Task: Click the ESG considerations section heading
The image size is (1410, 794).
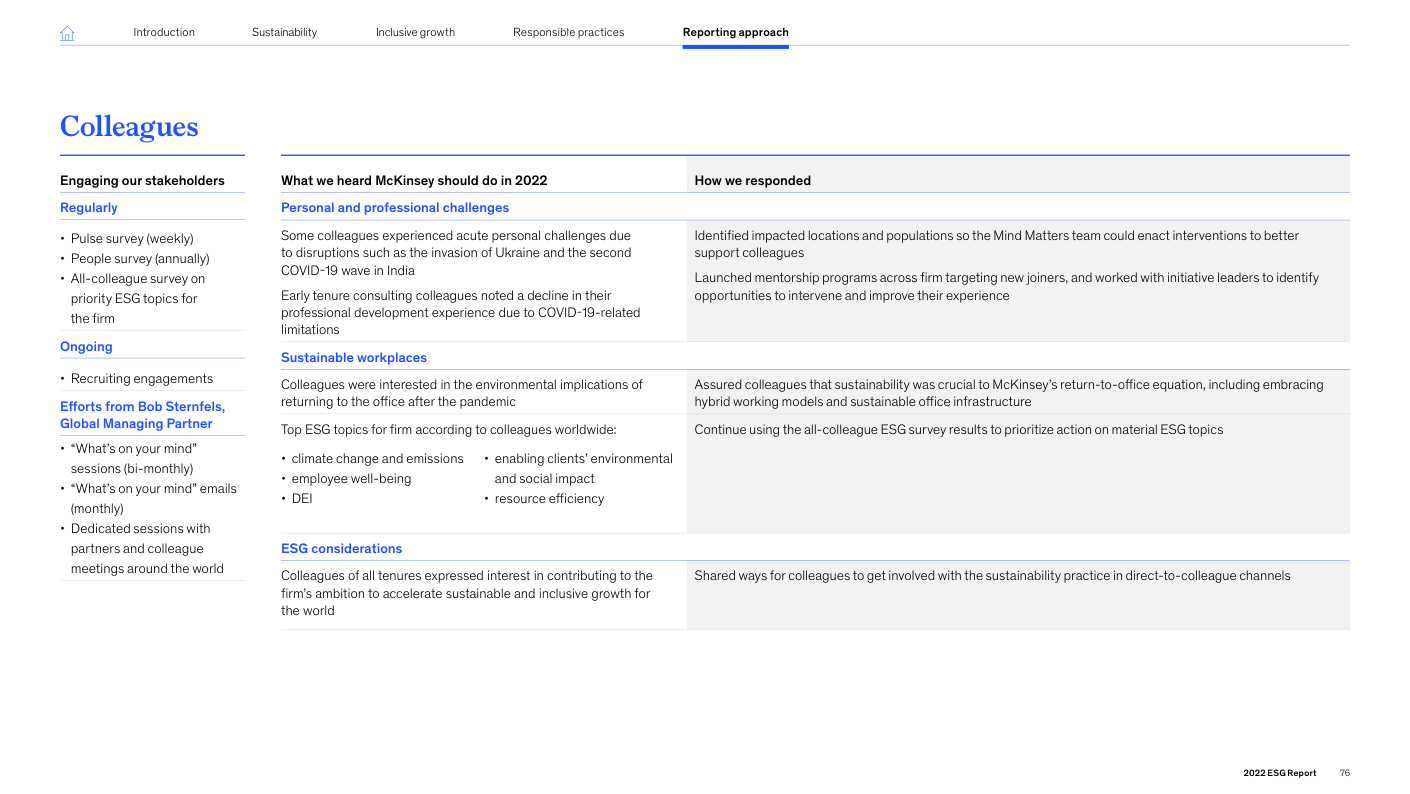Action: 341,549
